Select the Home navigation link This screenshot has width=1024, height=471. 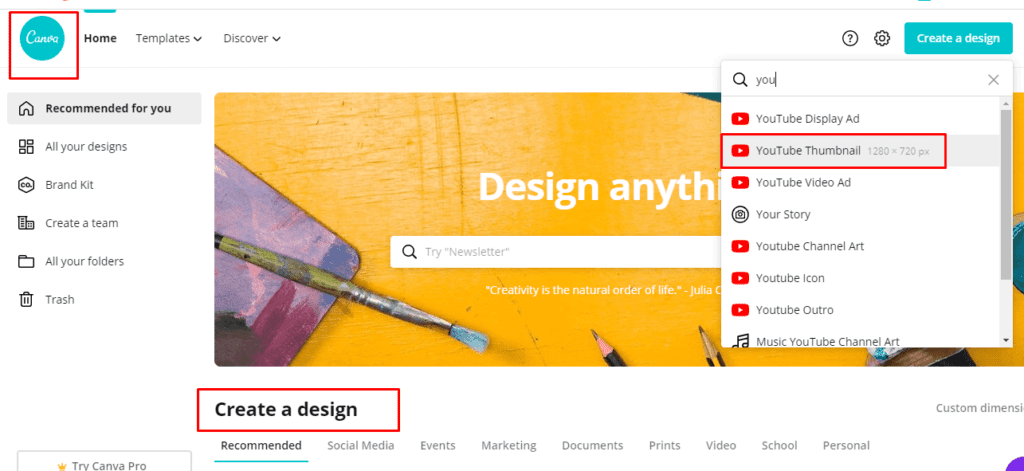coord(100,39)
